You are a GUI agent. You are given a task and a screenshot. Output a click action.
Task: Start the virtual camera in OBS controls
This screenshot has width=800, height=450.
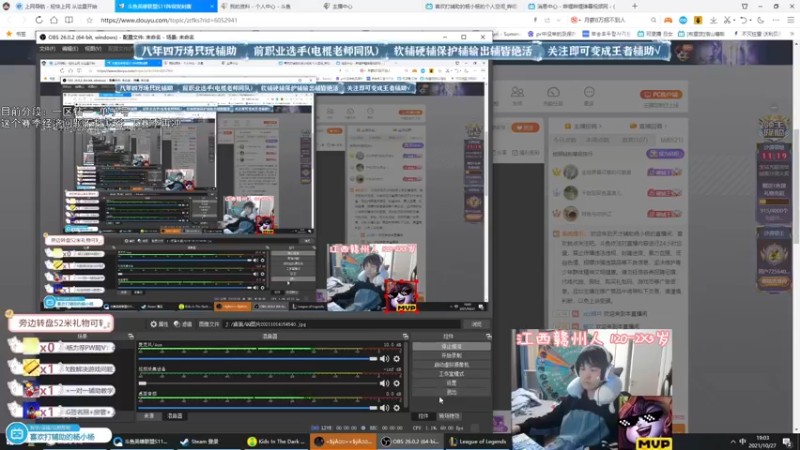pos(451,365)
